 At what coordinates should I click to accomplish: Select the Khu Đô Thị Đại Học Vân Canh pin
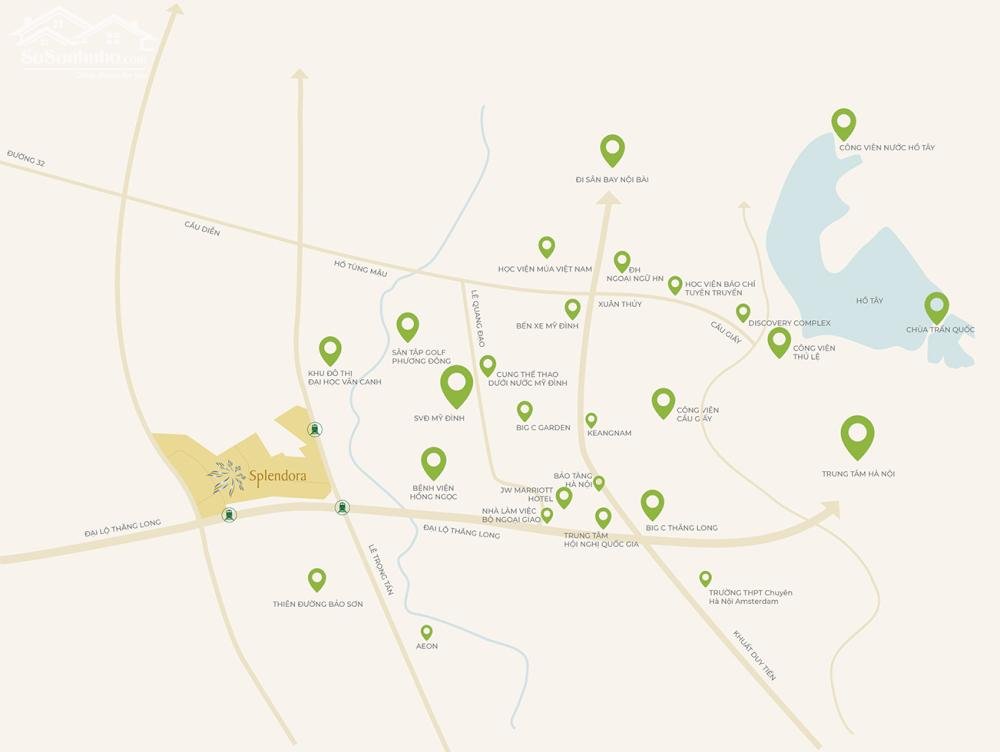click(x=330, y=351)
